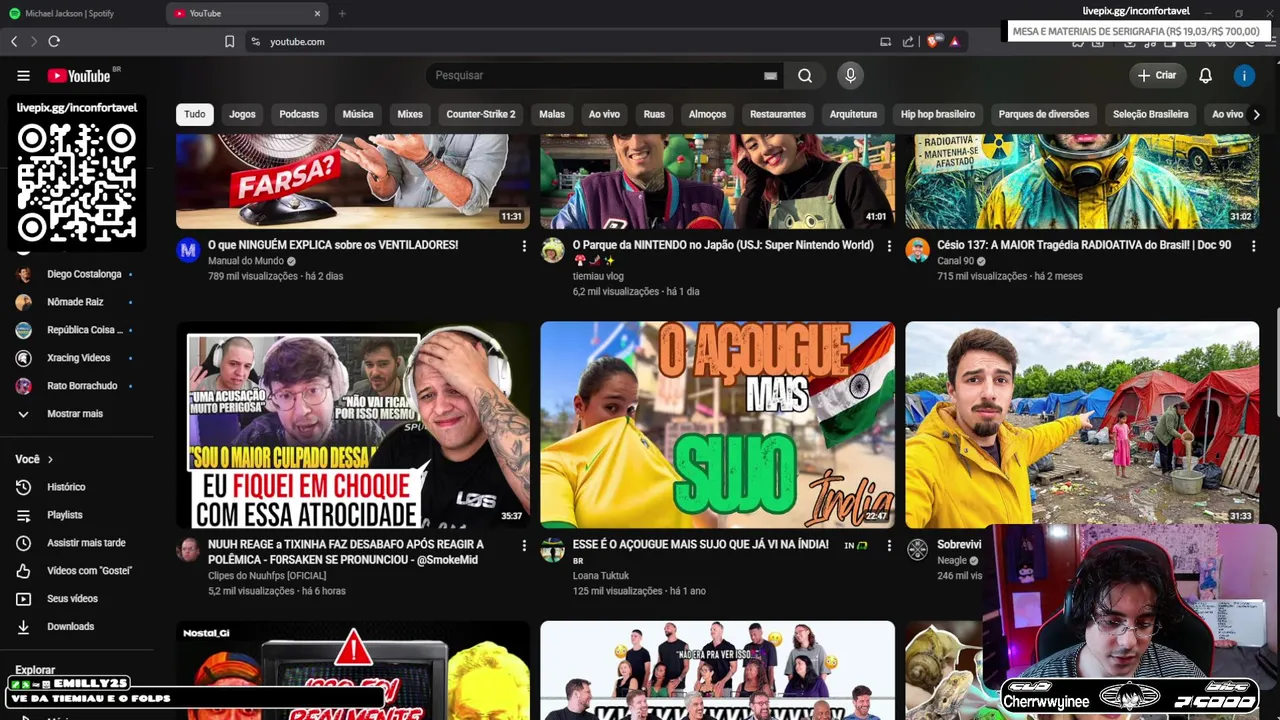The width and height of the screenshot is (1280, 720).
Task: Open site settings icon beside URL
Action: [x=255, y=41]
